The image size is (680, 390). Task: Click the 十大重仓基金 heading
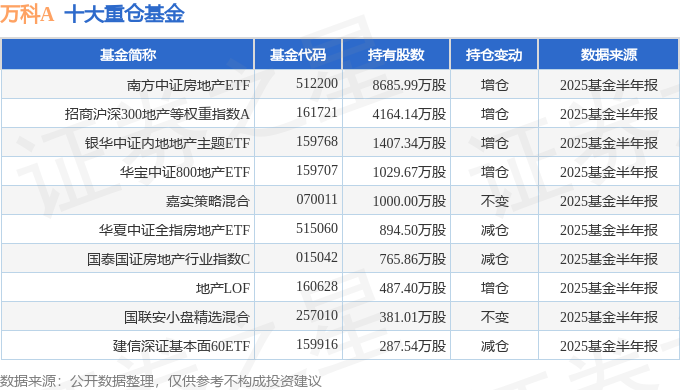click(124, 14)
